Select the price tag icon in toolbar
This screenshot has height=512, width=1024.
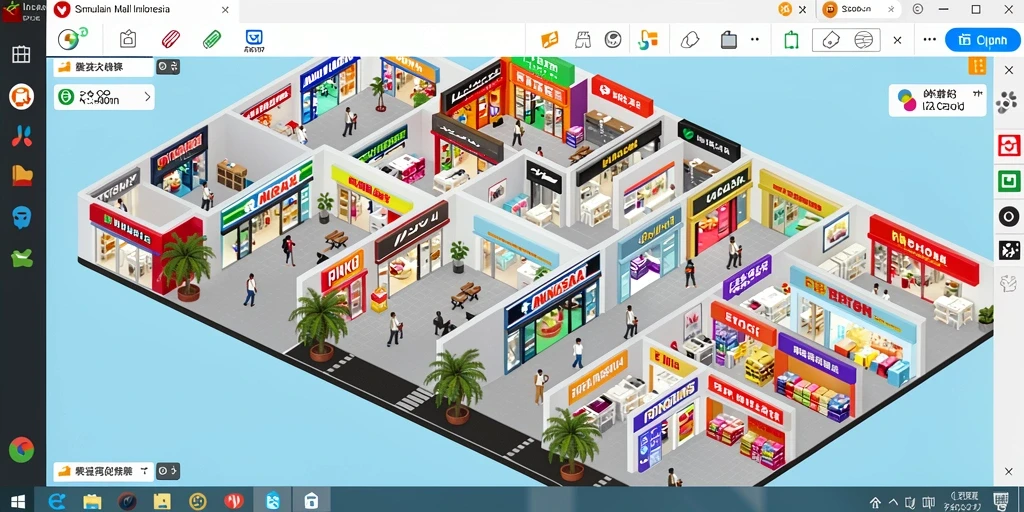point(831,40)
